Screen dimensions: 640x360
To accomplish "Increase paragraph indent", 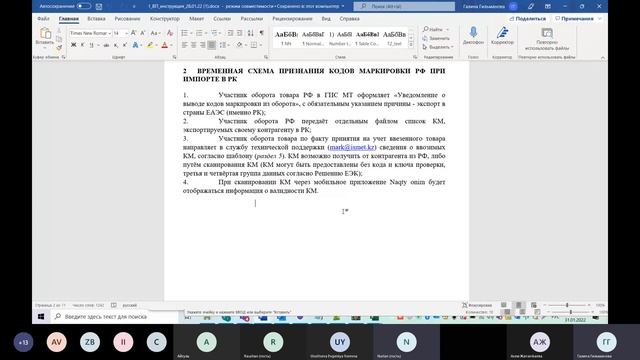I will [x=240, y=33].
